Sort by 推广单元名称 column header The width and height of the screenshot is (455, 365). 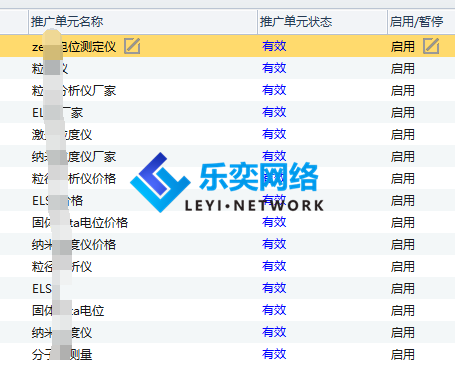click(67, 22)
